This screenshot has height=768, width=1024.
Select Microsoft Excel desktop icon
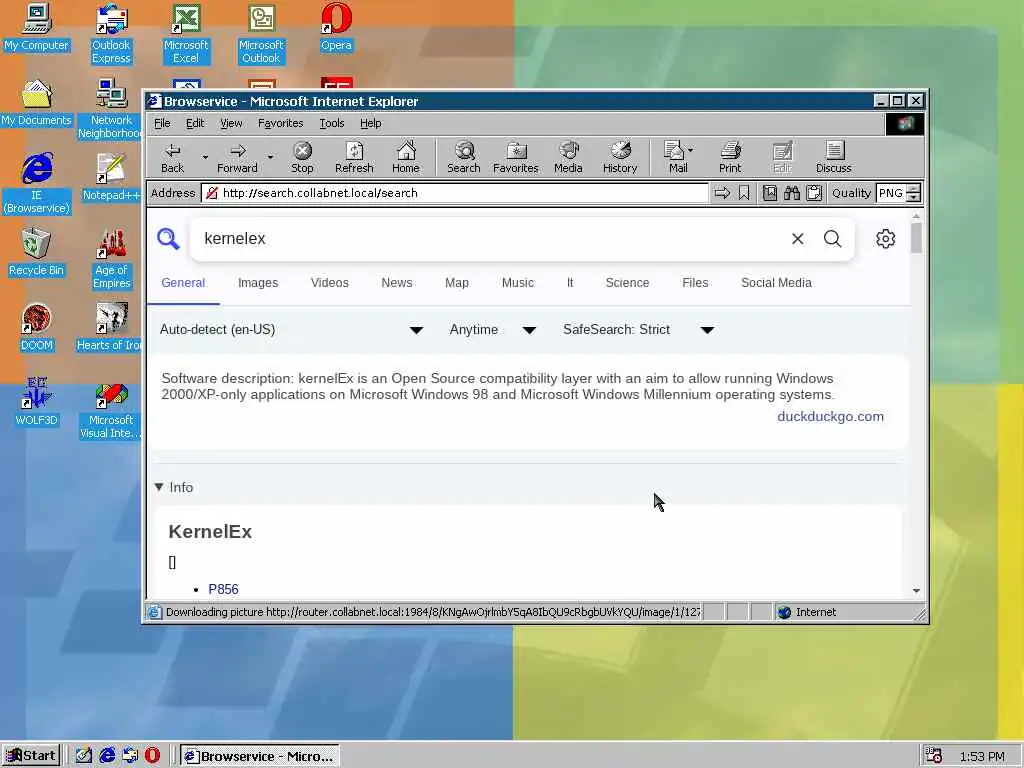point(186,33)
